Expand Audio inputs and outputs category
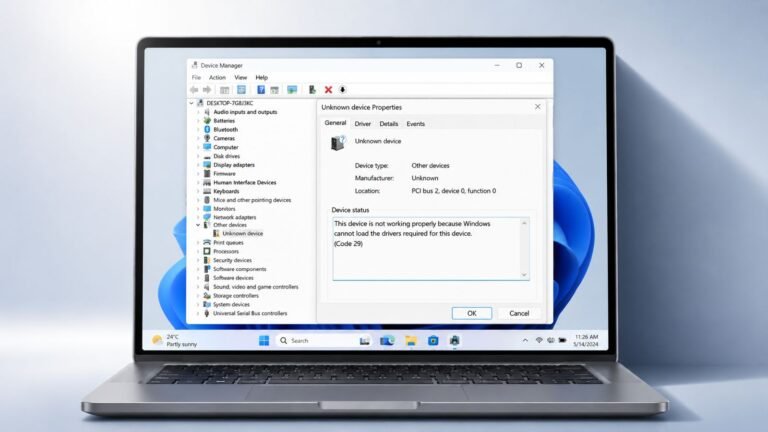 (198, 112)
